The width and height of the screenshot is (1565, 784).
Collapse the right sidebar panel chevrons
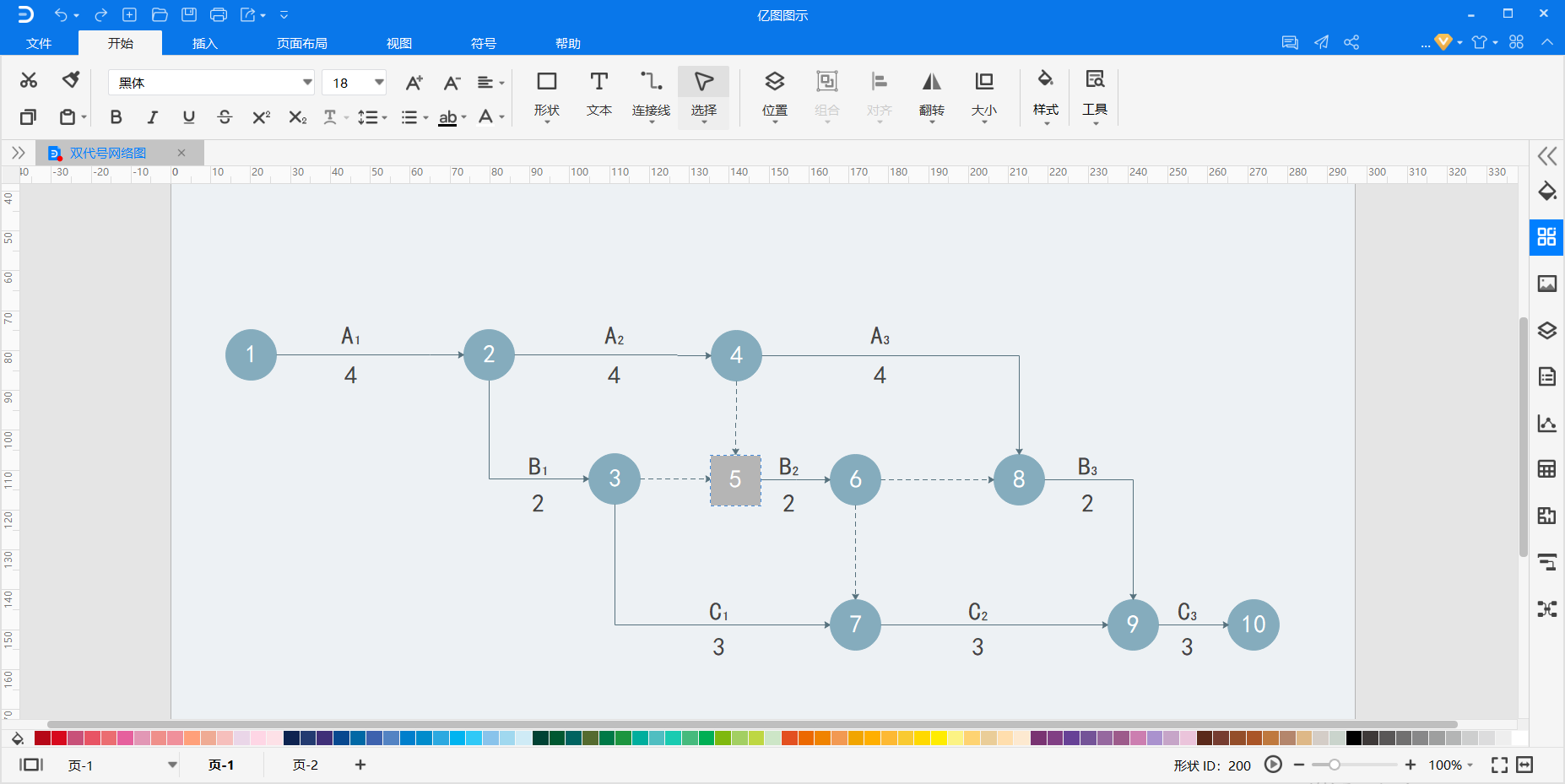(x=1546, y=155)
